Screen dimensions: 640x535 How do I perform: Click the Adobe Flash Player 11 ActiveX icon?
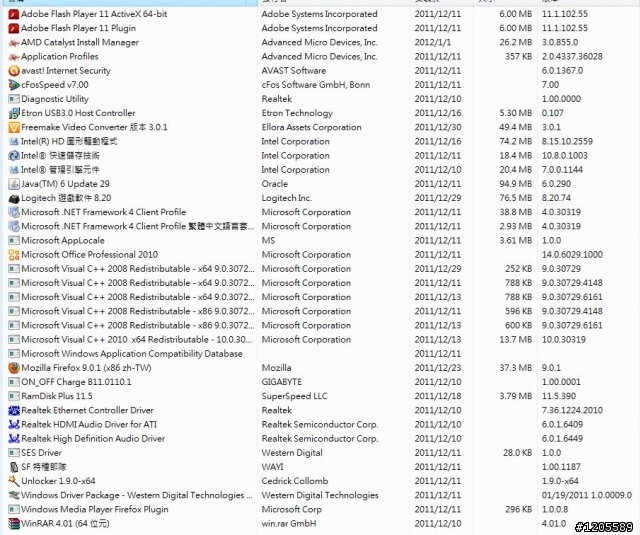14,14
